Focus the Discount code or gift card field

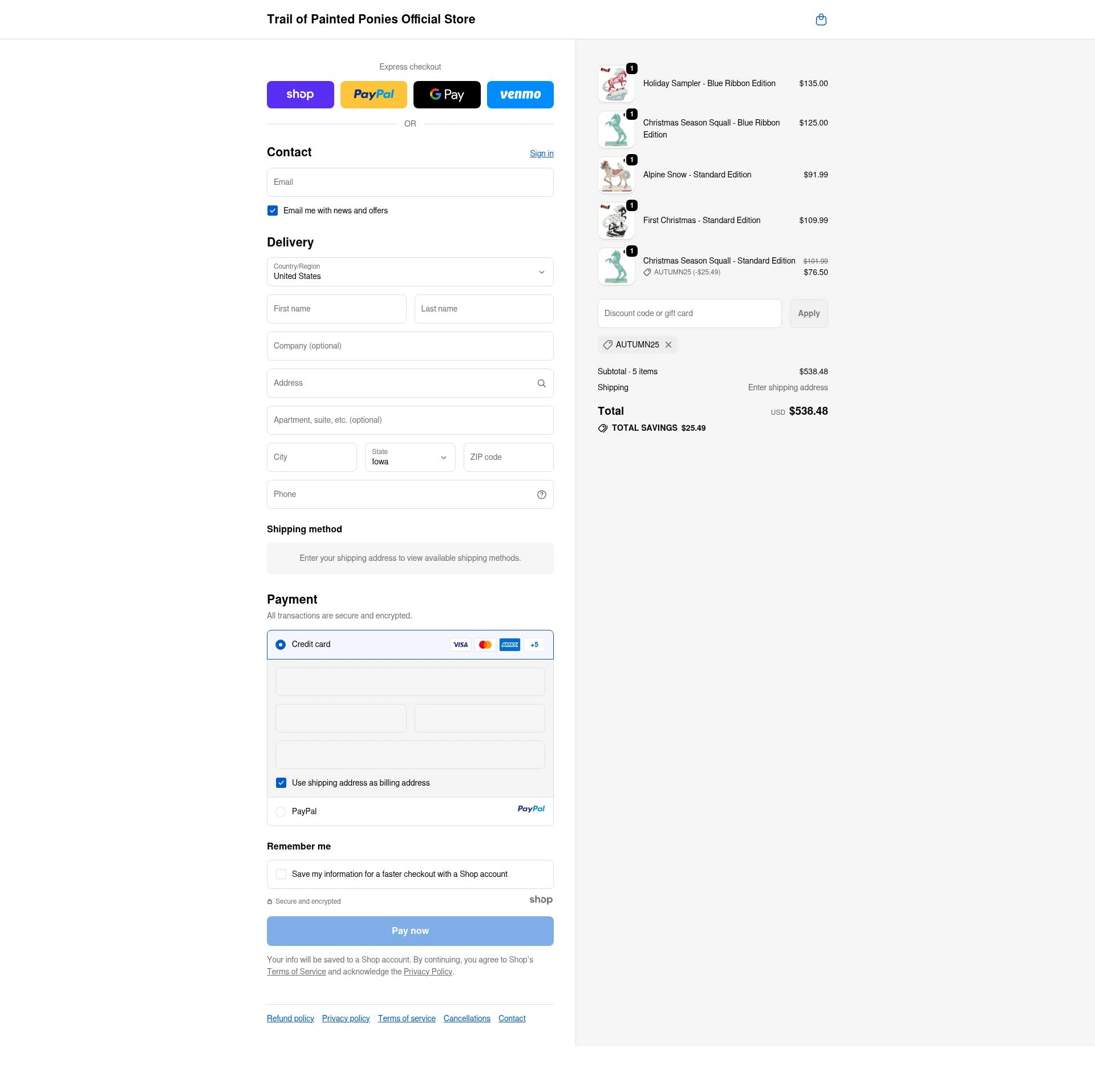pos(689,314)
